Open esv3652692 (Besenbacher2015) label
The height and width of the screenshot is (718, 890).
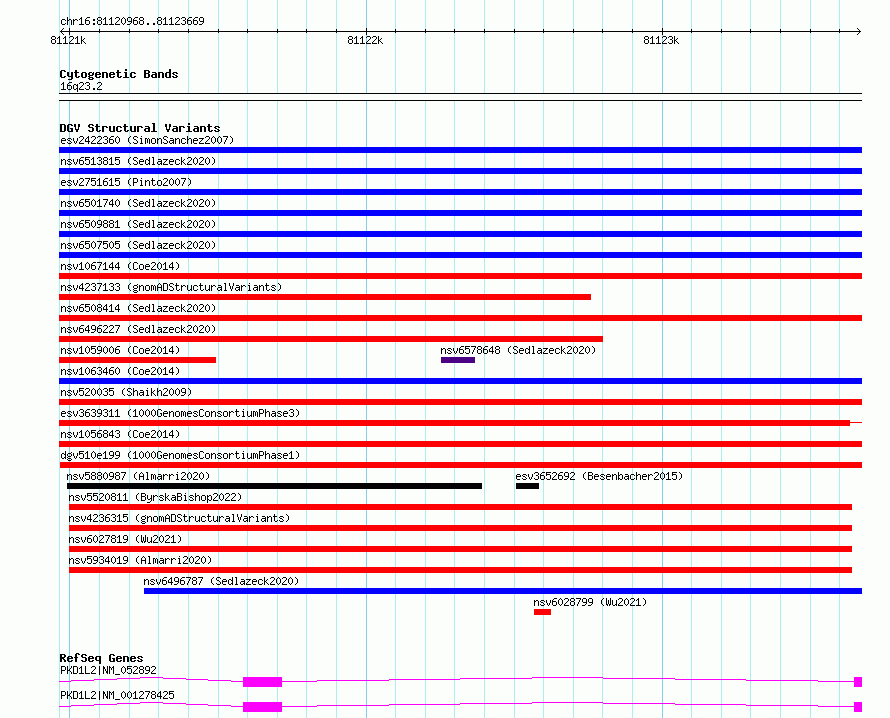point(599,476)
